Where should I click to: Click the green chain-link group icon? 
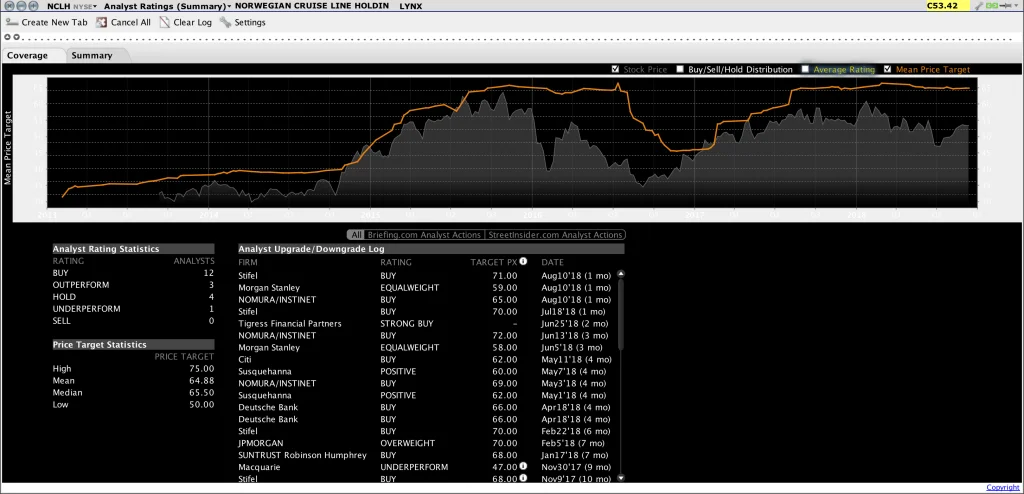pyautogui.click(x=991, y=5)
